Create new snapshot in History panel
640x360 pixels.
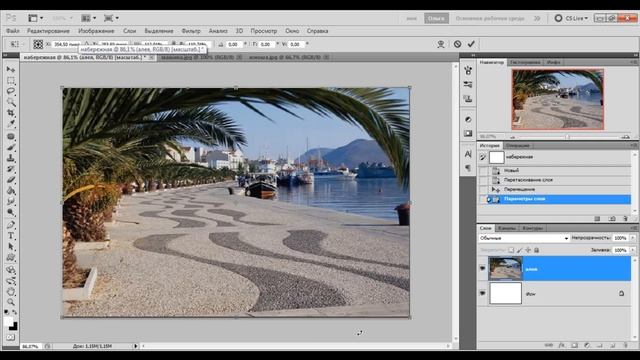612,219
